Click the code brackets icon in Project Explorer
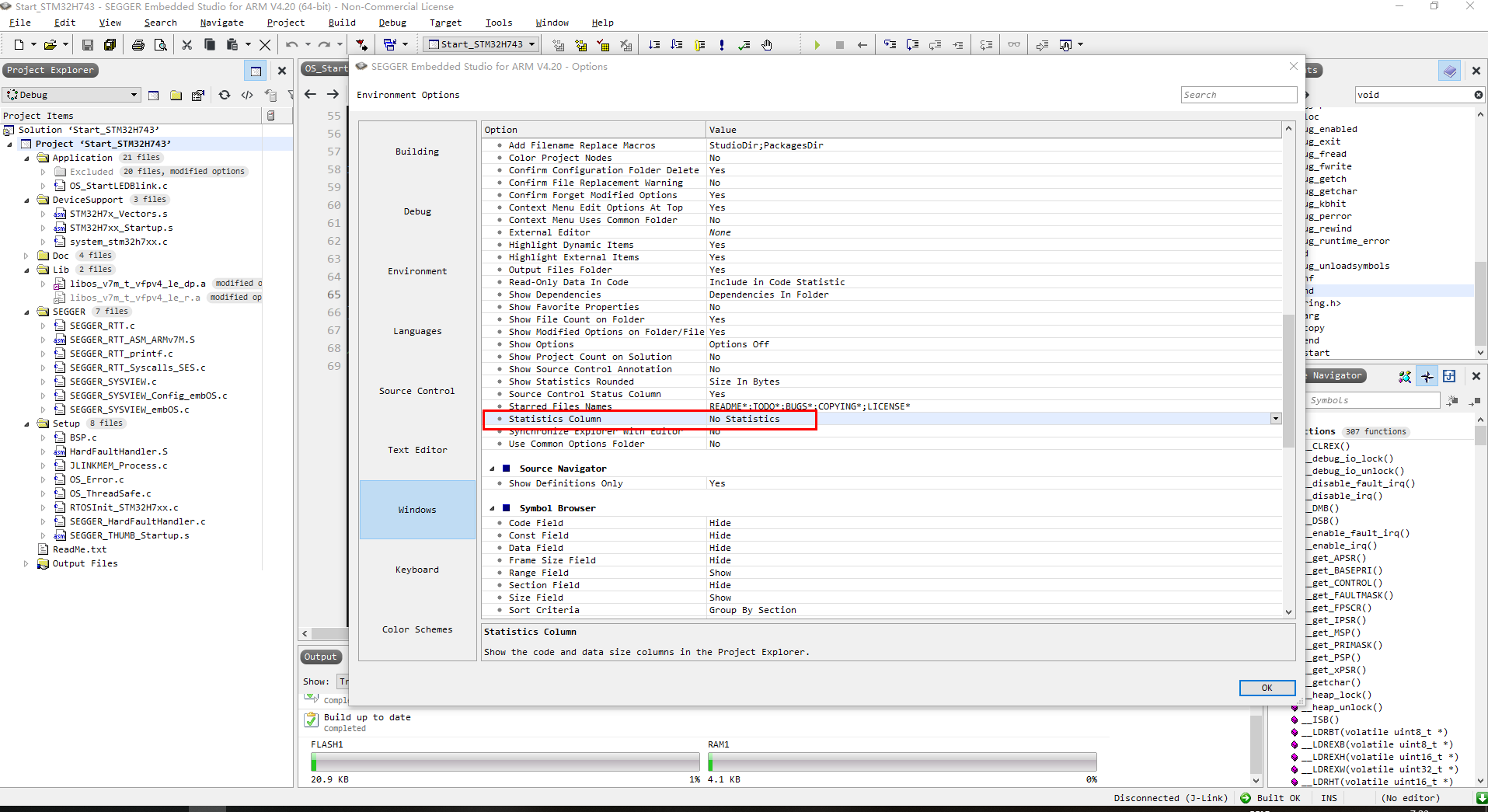 pos(247,95)
